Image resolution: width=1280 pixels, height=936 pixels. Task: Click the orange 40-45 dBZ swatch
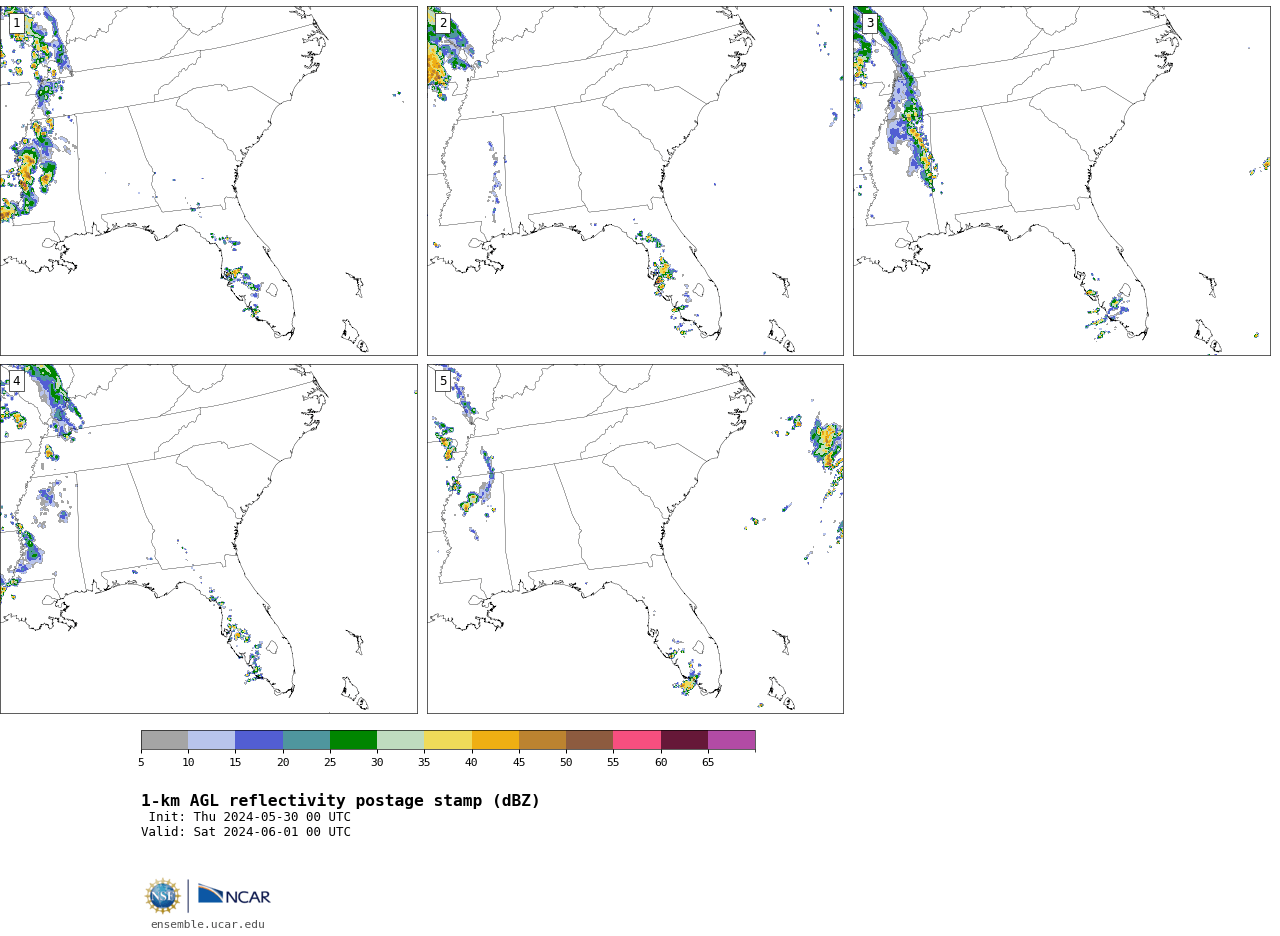coord(495,740)
